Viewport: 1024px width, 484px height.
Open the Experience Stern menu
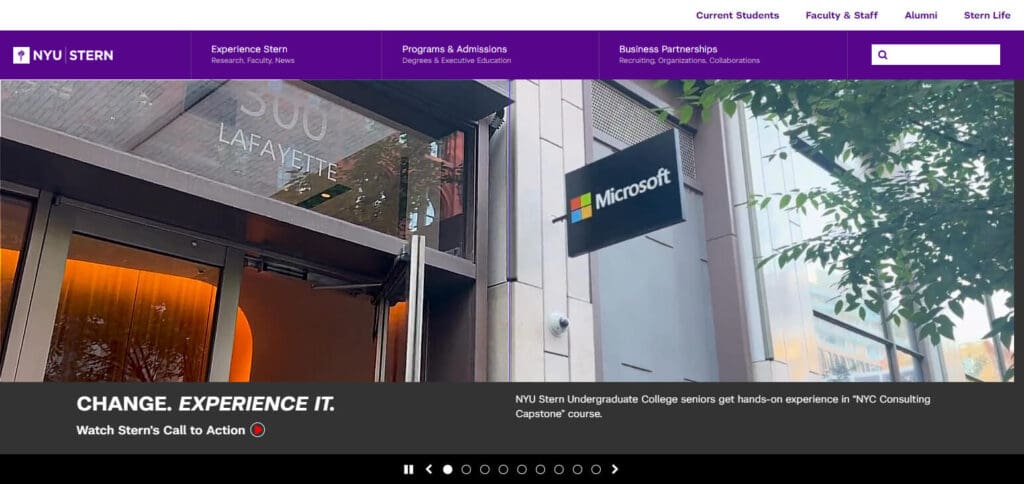[x=253, y=54]
